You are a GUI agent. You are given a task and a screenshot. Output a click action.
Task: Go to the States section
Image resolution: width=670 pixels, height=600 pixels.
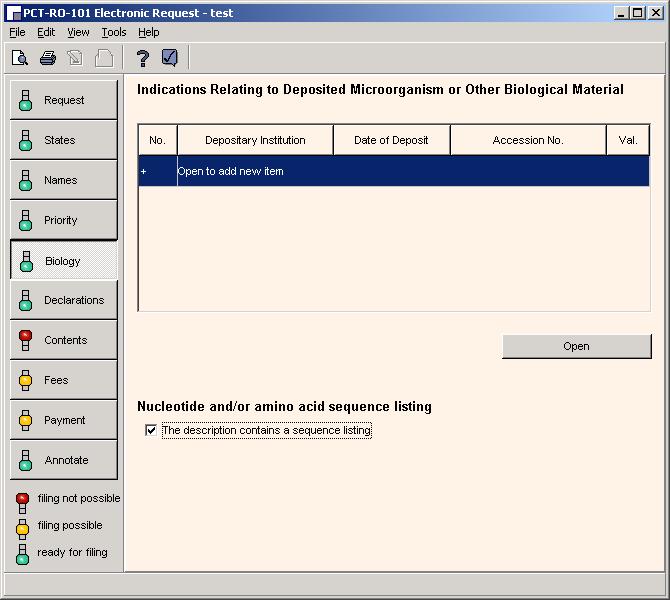pyautogui.click(x=64, y=140)
